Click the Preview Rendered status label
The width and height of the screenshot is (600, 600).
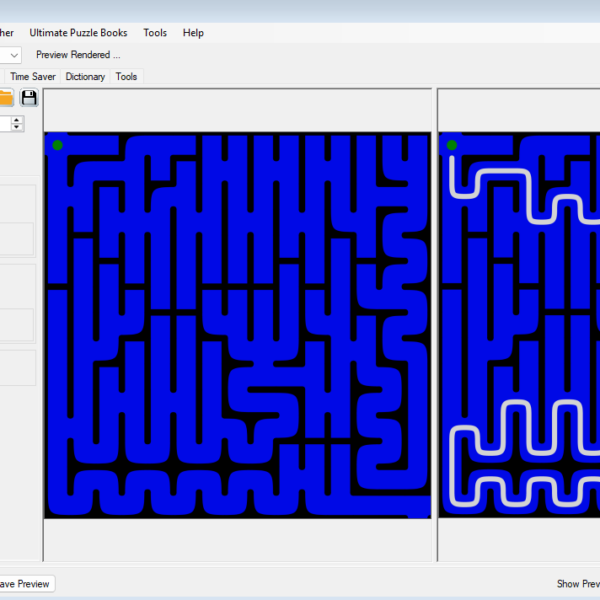[78, 55]
